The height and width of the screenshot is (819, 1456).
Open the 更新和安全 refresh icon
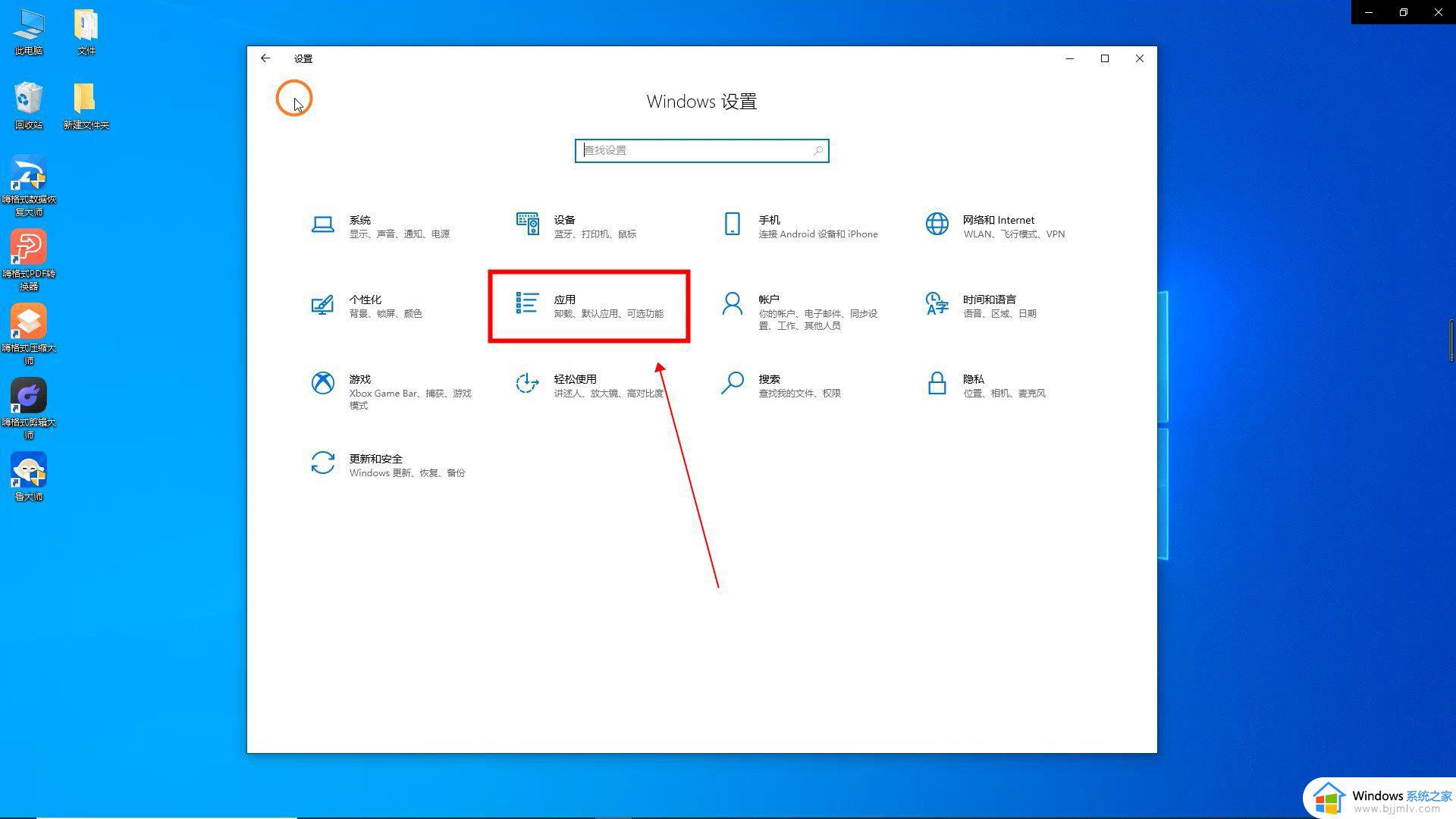point(322,463)
